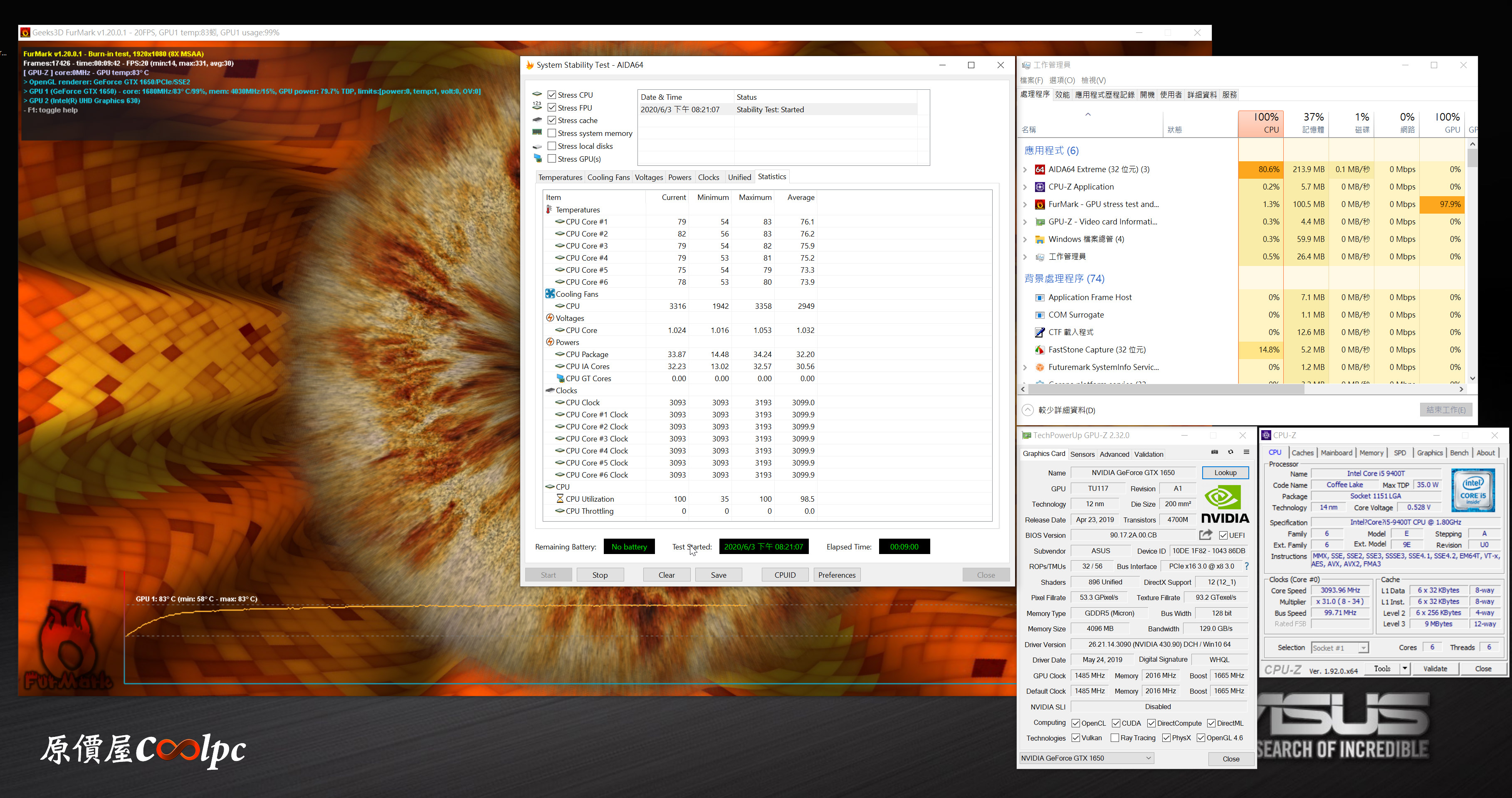Sort by 記憶體 column header in Task Manager
This screenshot has width=1512, height=798.
point(1307,123)
